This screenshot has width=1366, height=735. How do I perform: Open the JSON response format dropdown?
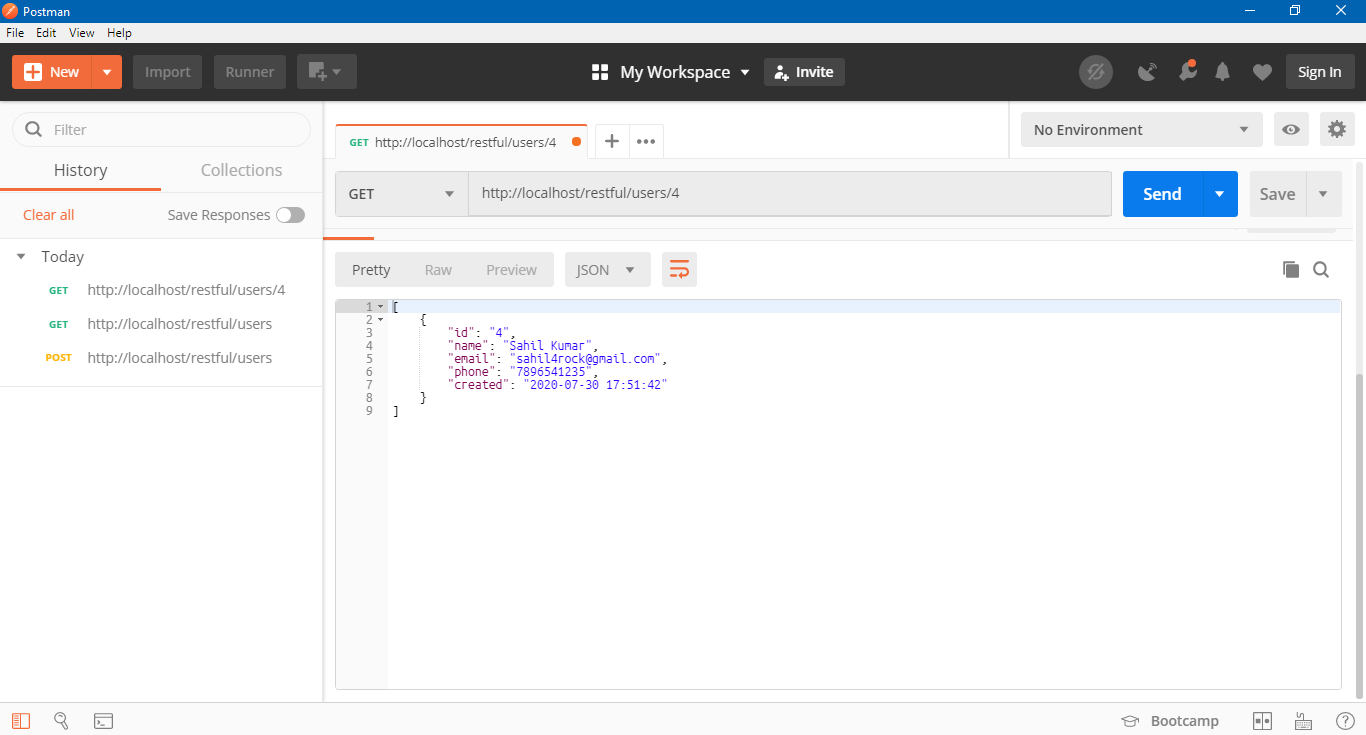click(x=607, y=269)
